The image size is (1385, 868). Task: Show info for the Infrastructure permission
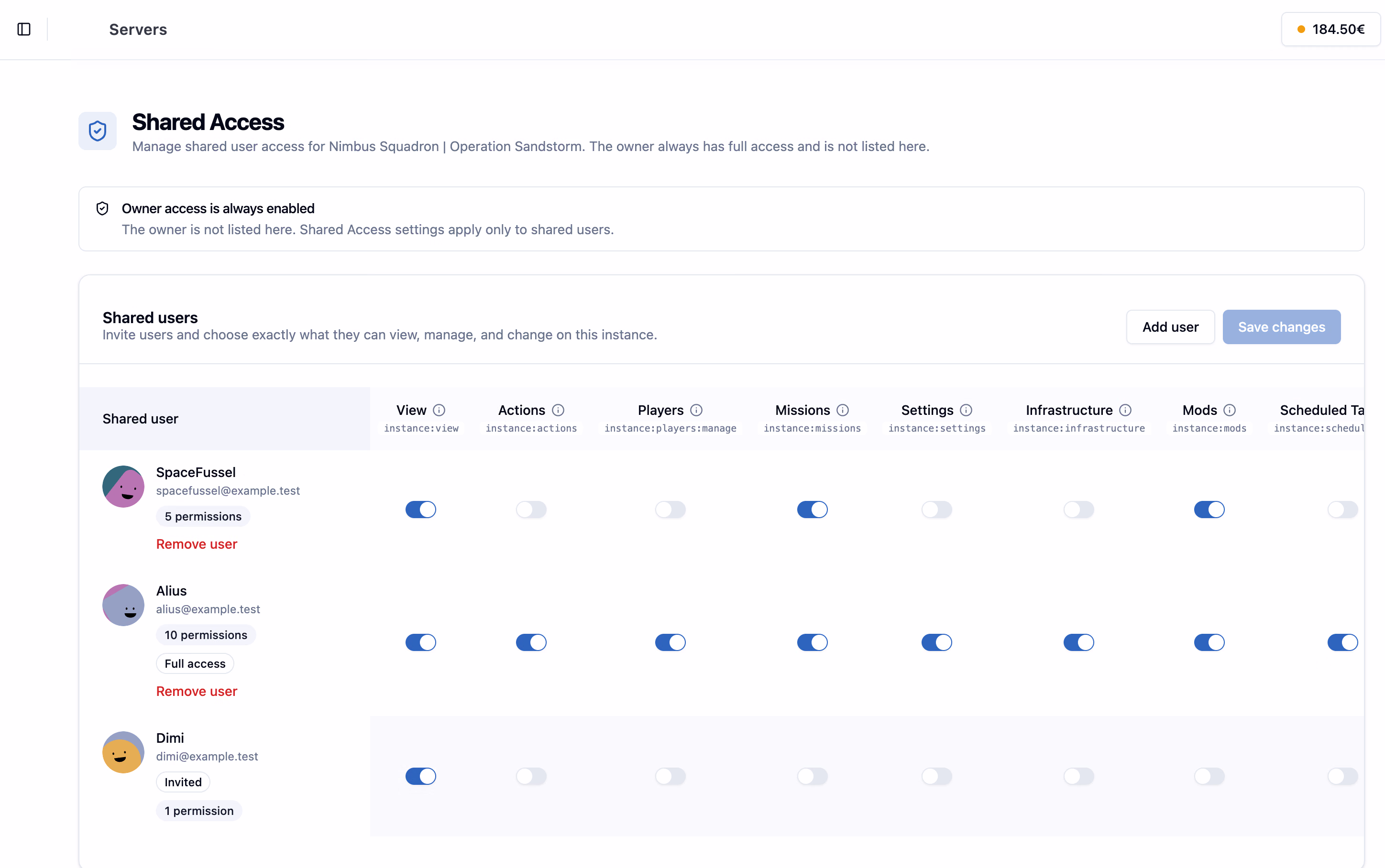[x=1125, y=410]
